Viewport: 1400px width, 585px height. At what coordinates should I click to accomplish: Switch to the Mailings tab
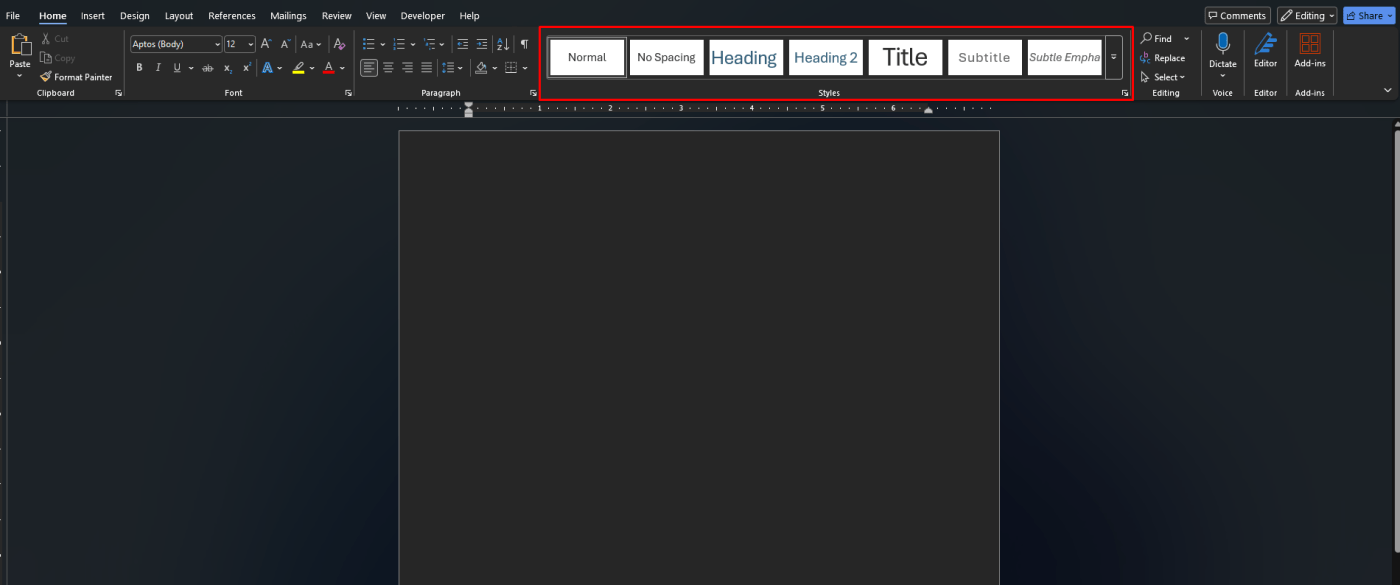(288, 16)
